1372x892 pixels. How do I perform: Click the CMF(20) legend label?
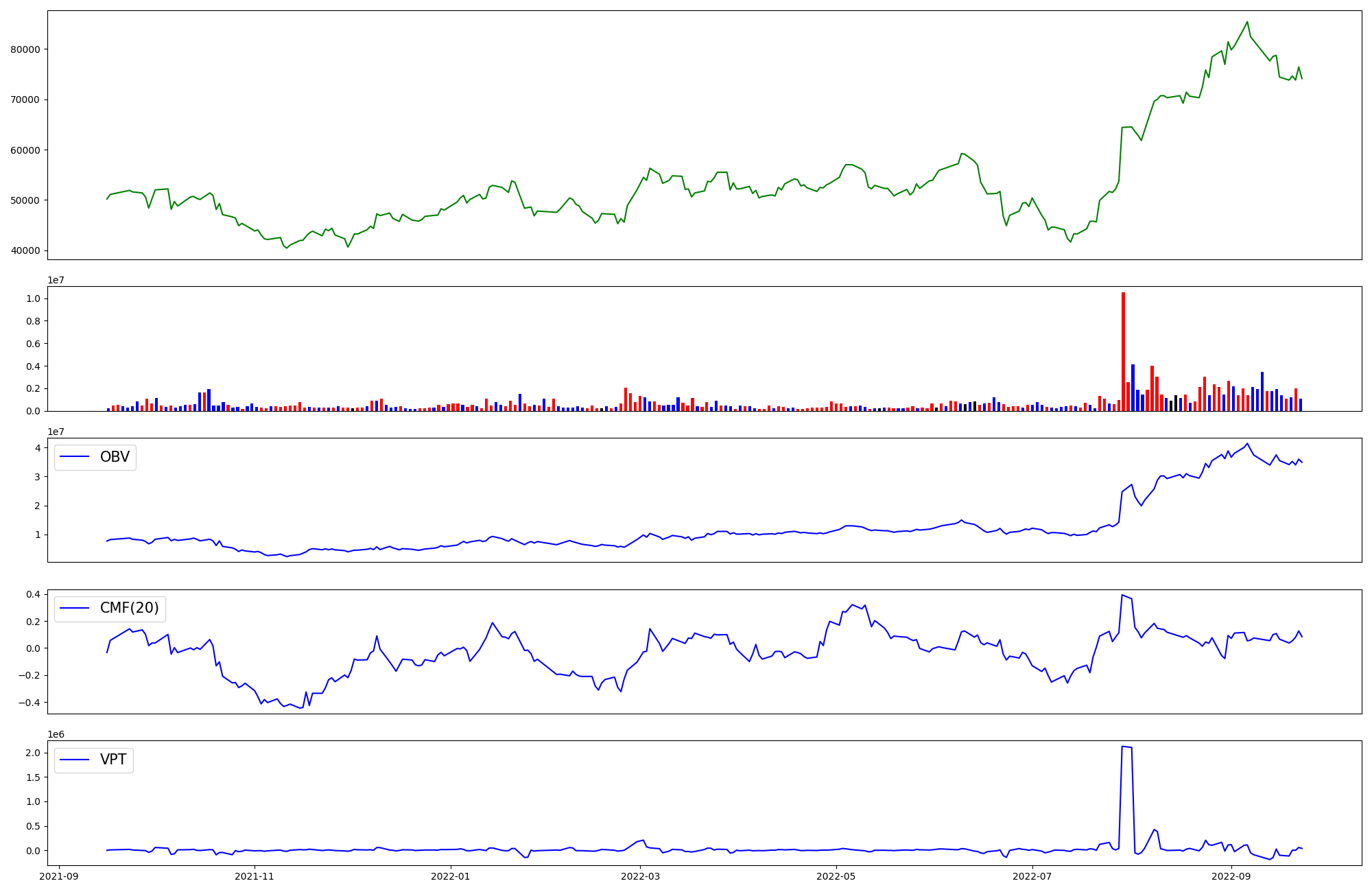click(x=130, y=608)
